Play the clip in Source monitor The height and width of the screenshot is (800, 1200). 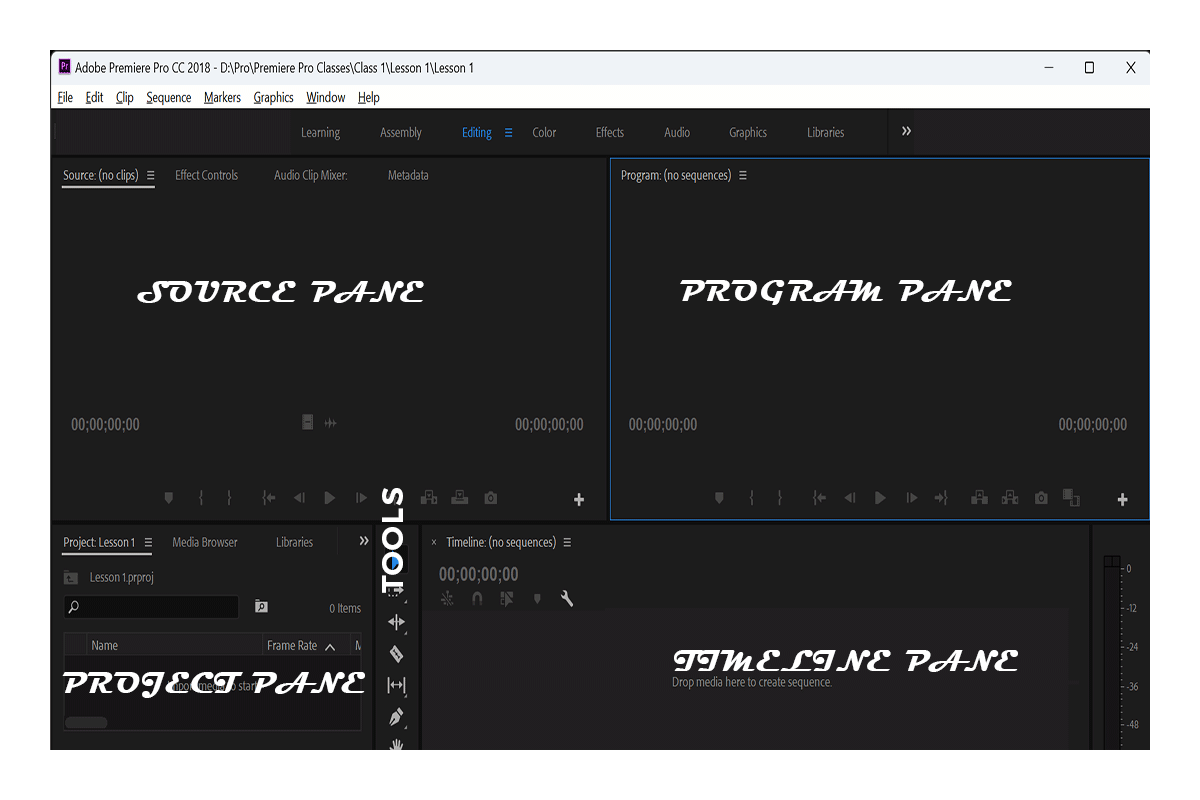point(330,498)
